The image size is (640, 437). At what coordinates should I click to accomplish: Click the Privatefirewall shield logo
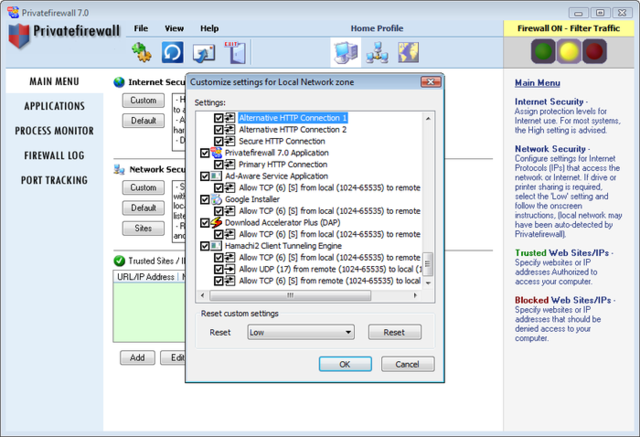pos(19,36)
